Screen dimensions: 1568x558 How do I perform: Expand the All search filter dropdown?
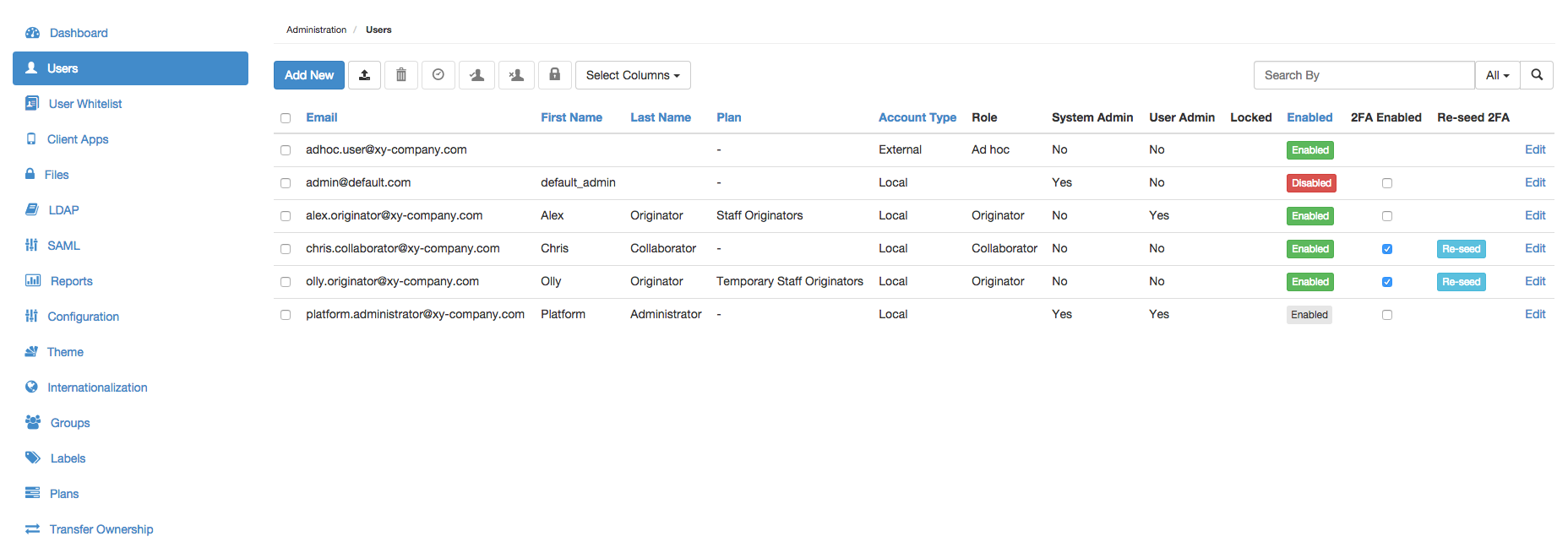coord(1497,75)
